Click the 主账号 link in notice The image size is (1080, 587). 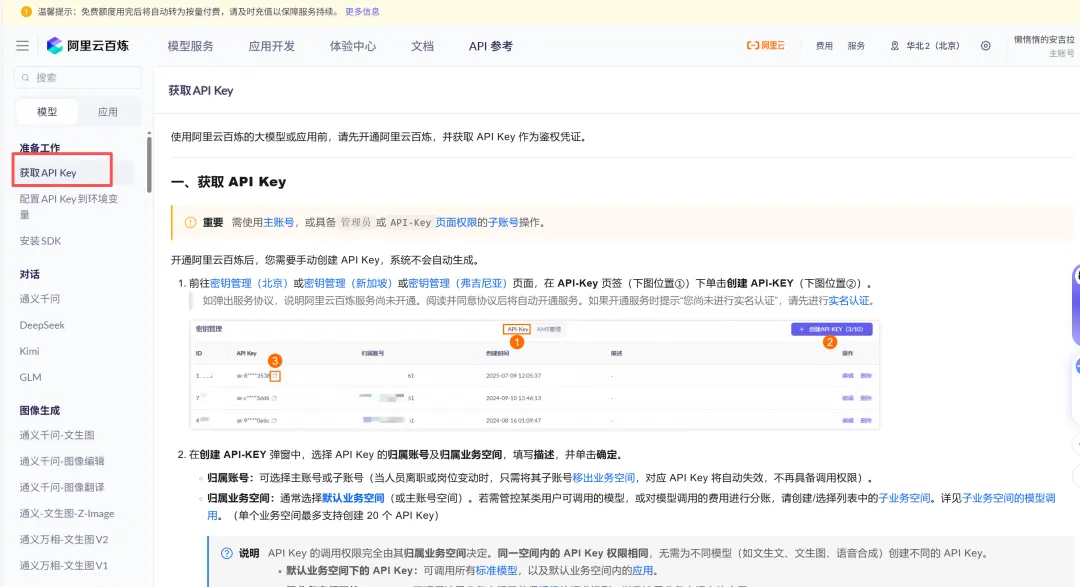(x=278, y=223)
